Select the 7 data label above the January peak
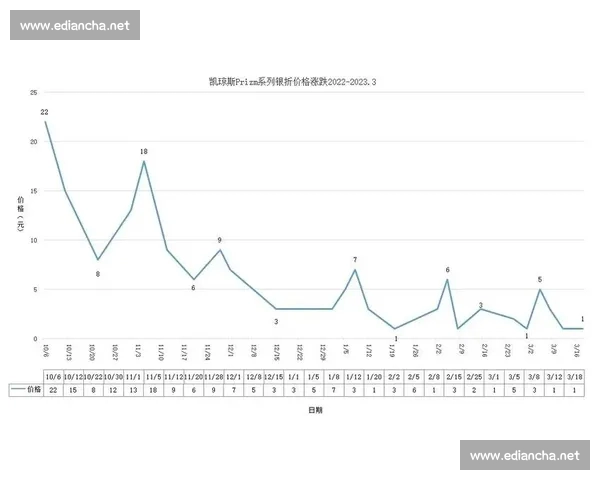Viewport: 600px width, 480px height. pos(355,260)
